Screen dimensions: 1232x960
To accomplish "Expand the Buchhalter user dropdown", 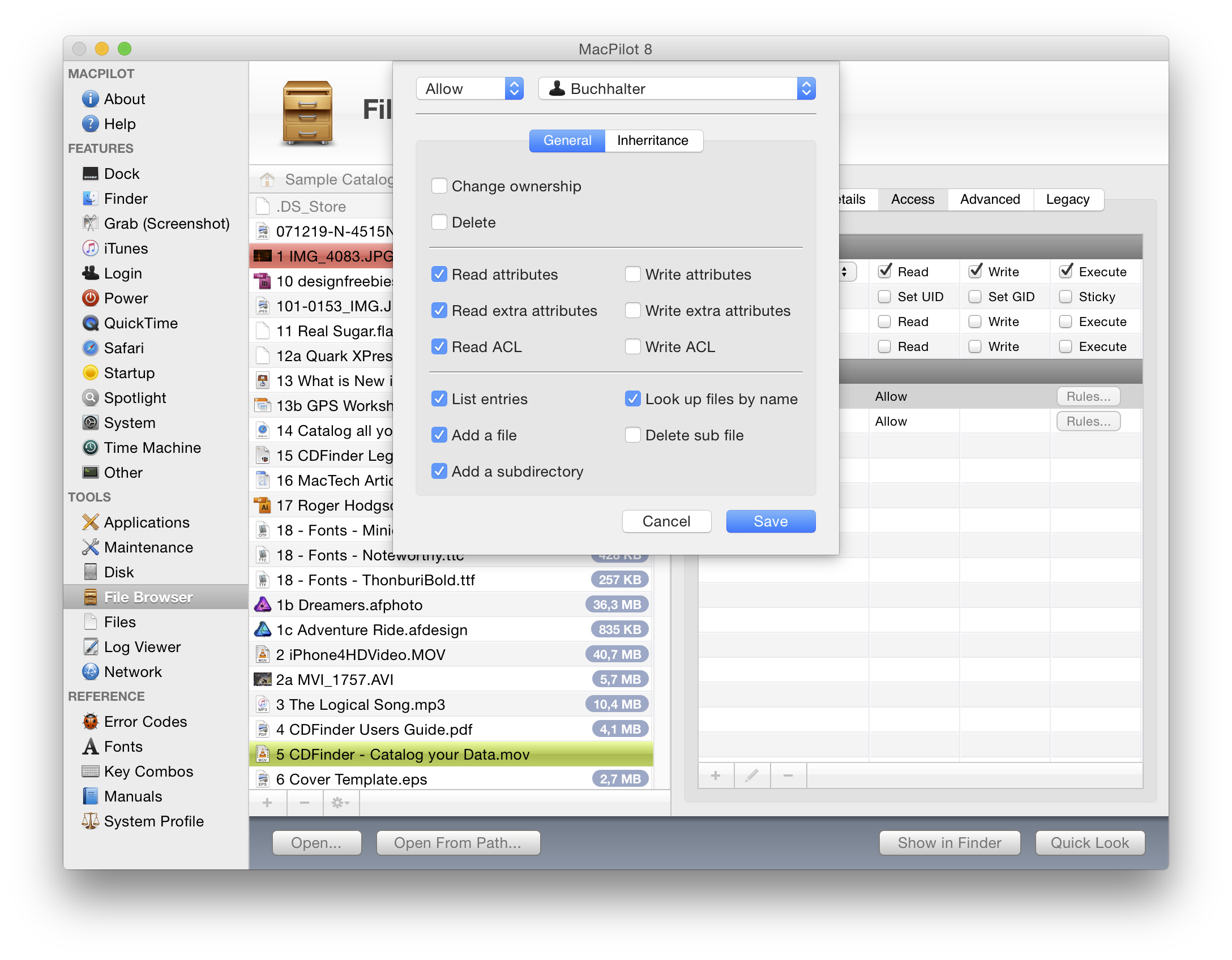I will tap(677, 89).
